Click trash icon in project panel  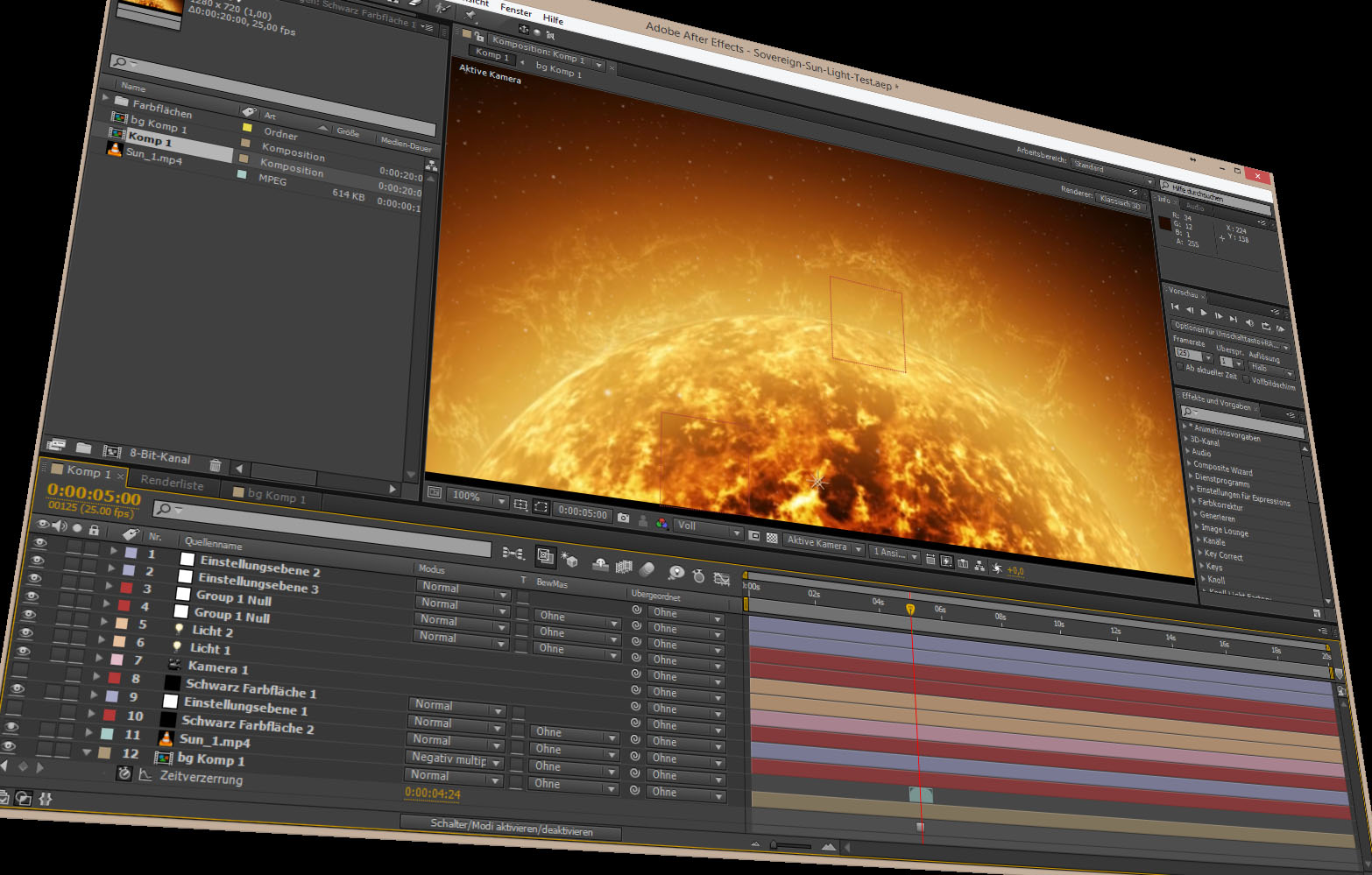coord(215,464)
